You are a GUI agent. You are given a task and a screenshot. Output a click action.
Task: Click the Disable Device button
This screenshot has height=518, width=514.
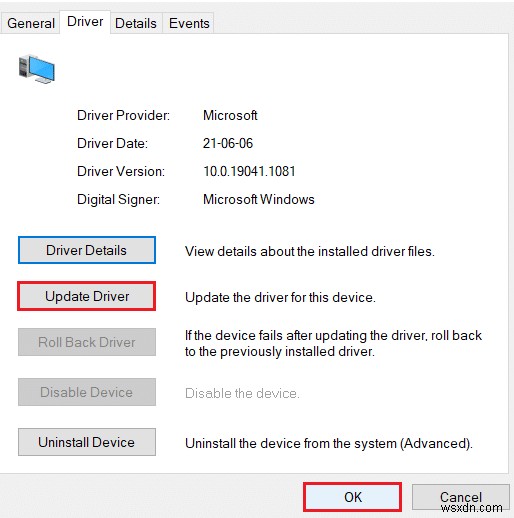point(87,392)
